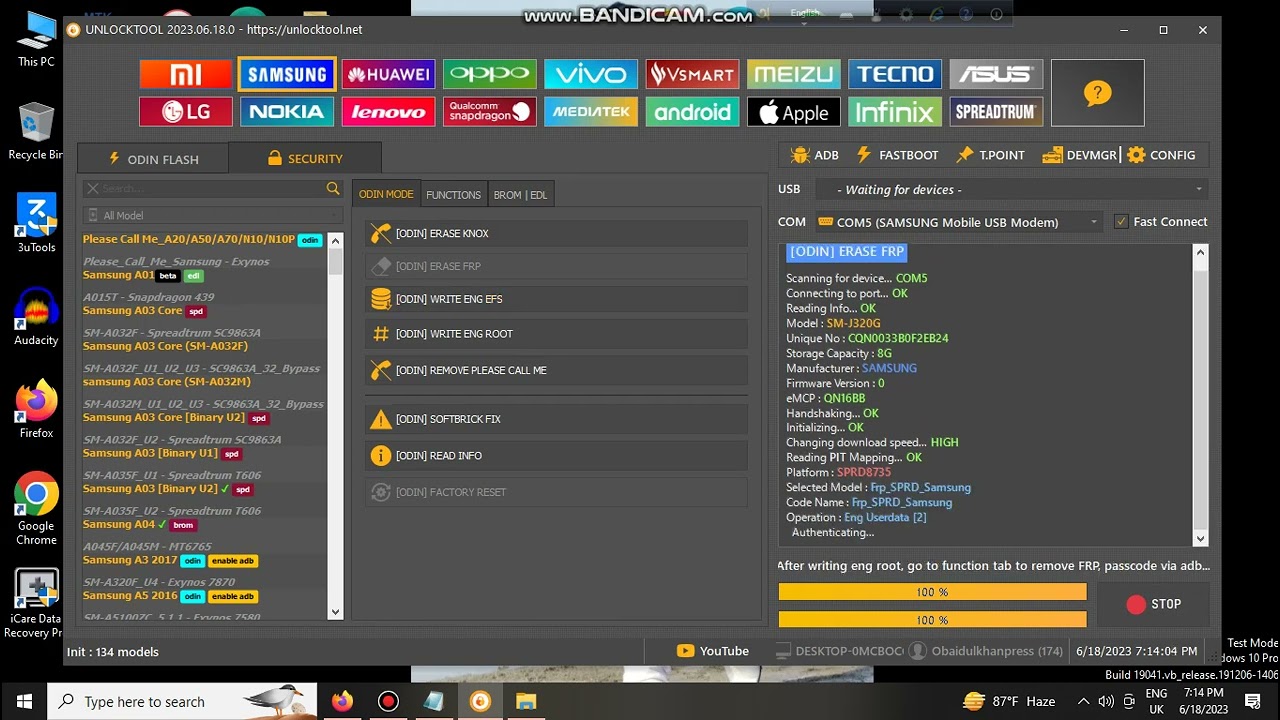1280x720 pixels.
Task: Pick the Lenovo brand tile
Action: point(388,112)
